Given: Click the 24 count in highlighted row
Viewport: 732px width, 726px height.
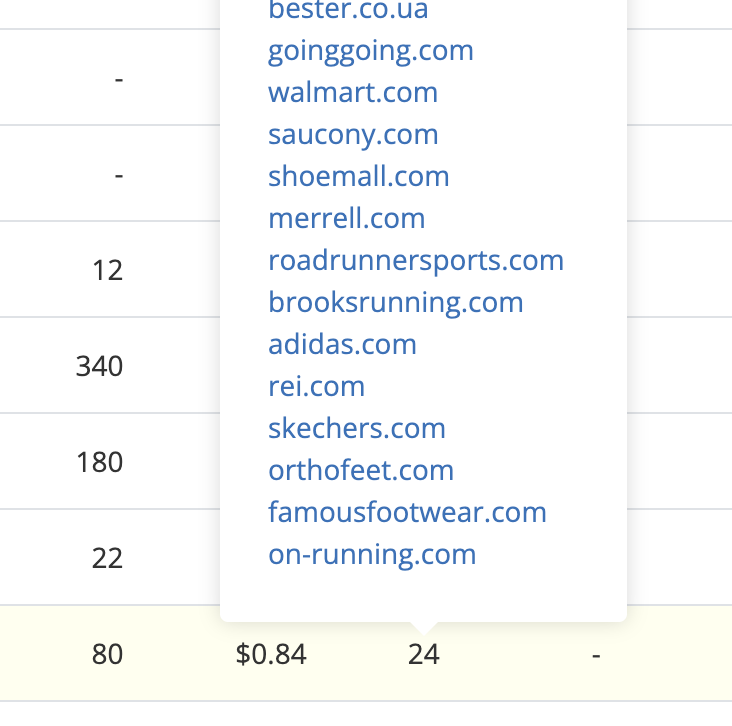Looking at the screenshot, I should (x=423, y=655).
